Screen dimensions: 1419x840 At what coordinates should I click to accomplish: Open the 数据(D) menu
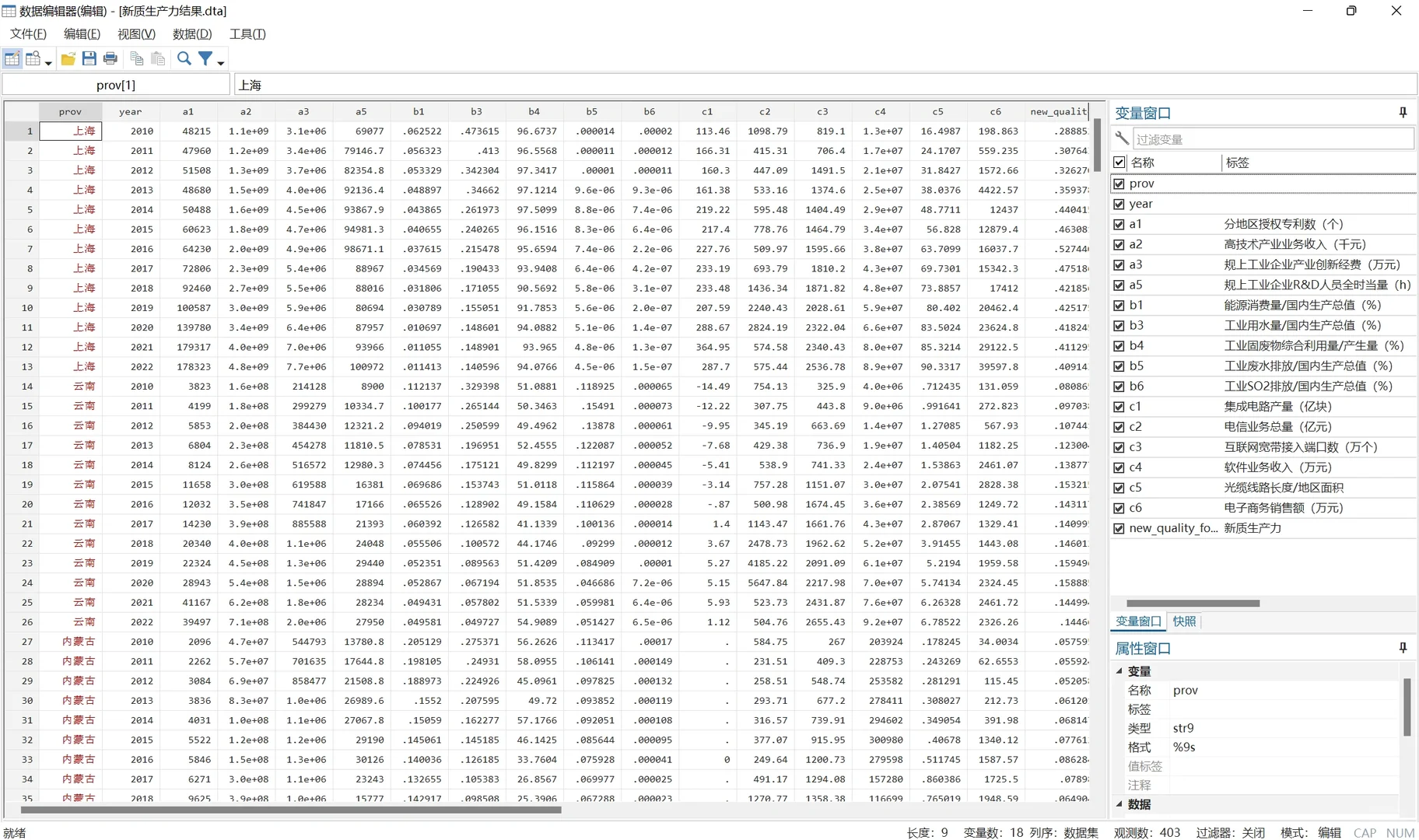[192, 34]
